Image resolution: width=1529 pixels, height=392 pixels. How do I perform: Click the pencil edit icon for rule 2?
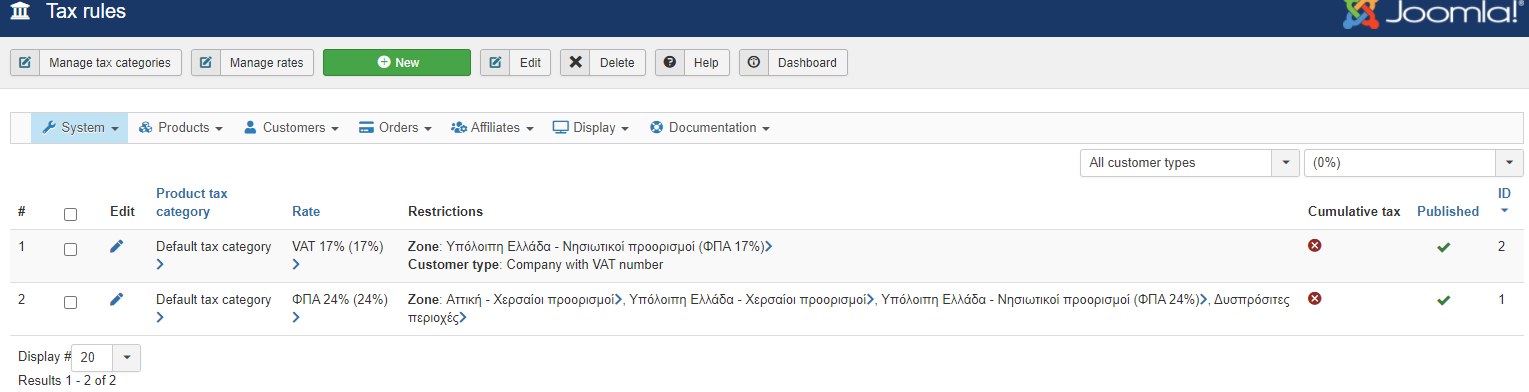pyautogui.click(x=117, y=299)
